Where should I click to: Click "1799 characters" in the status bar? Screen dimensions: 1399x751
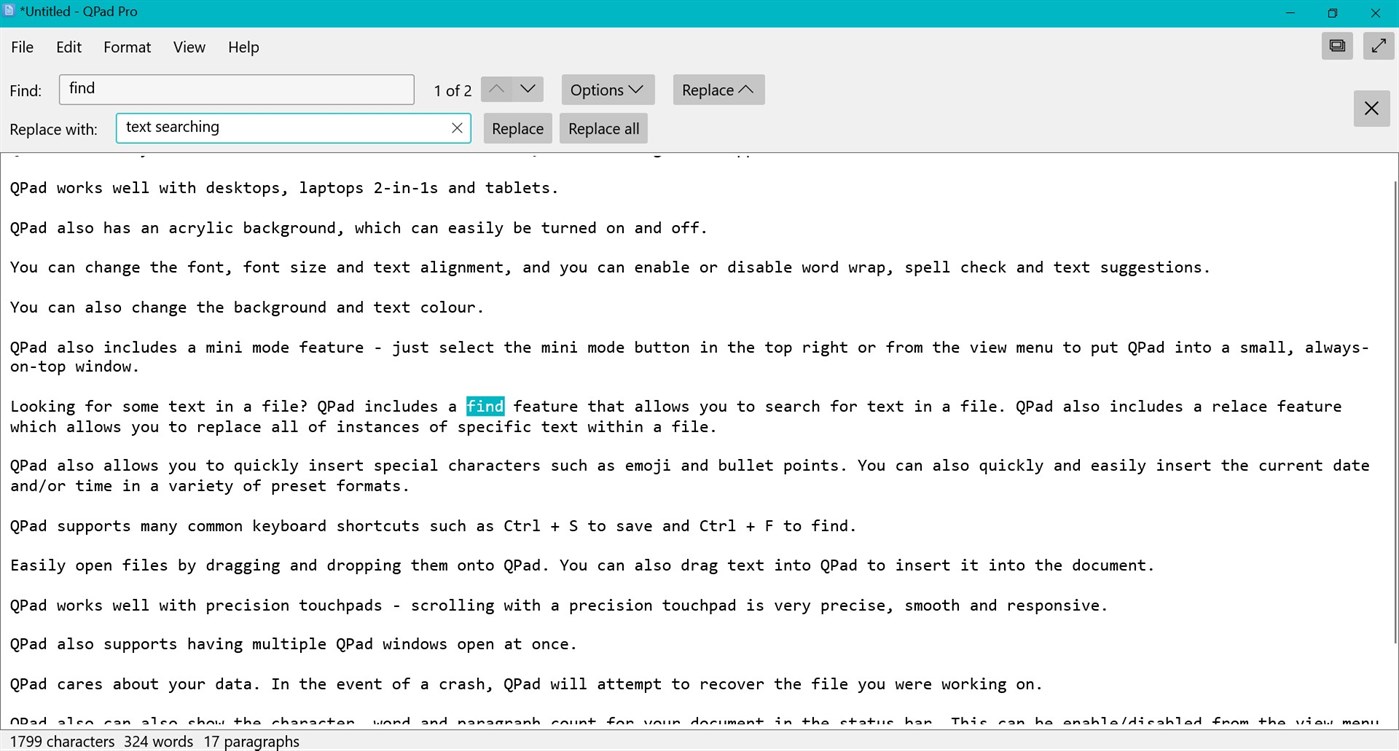point(62,741)
